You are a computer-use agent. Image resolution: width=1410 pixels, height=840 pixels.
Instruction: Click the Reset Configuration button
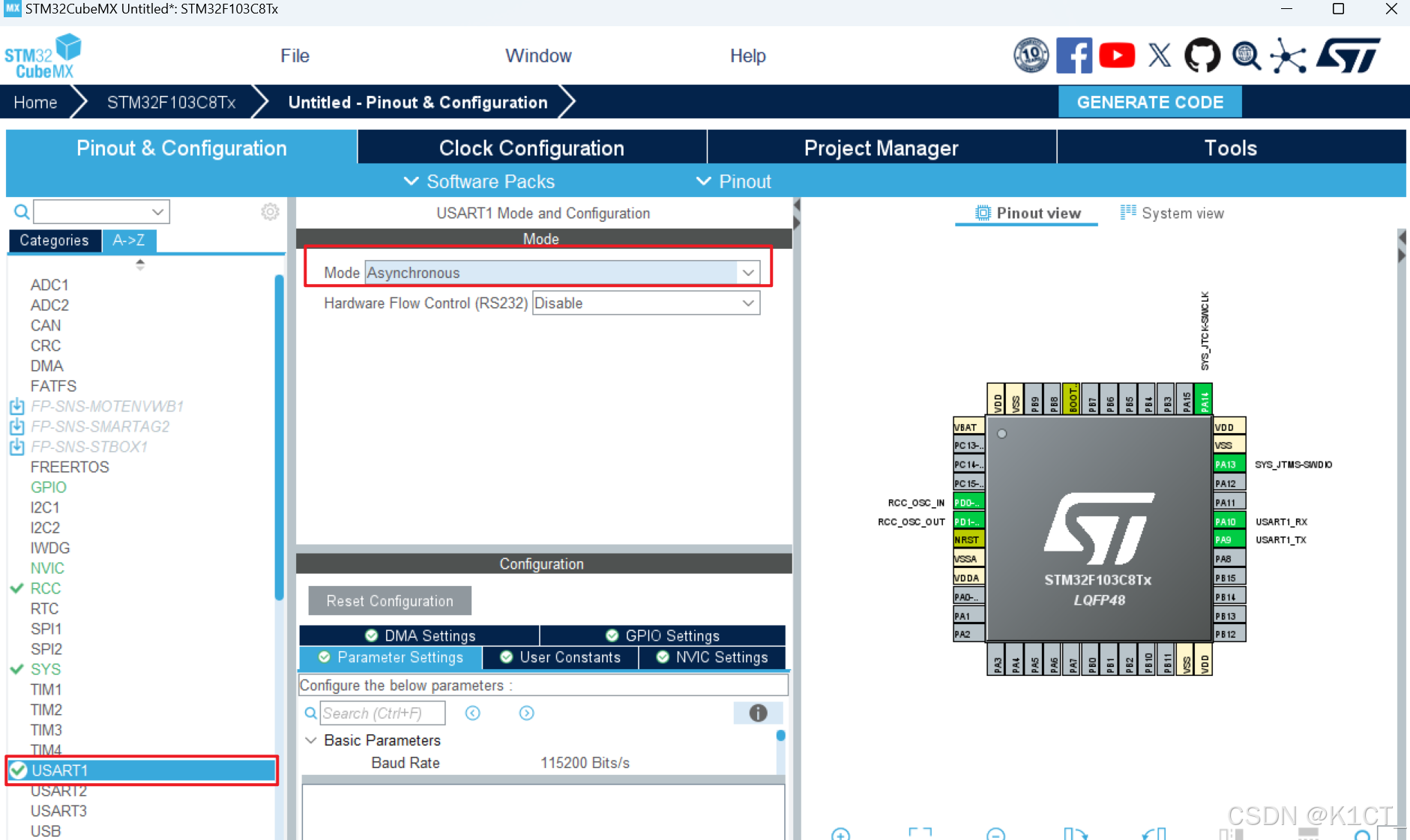pos(389,600)
